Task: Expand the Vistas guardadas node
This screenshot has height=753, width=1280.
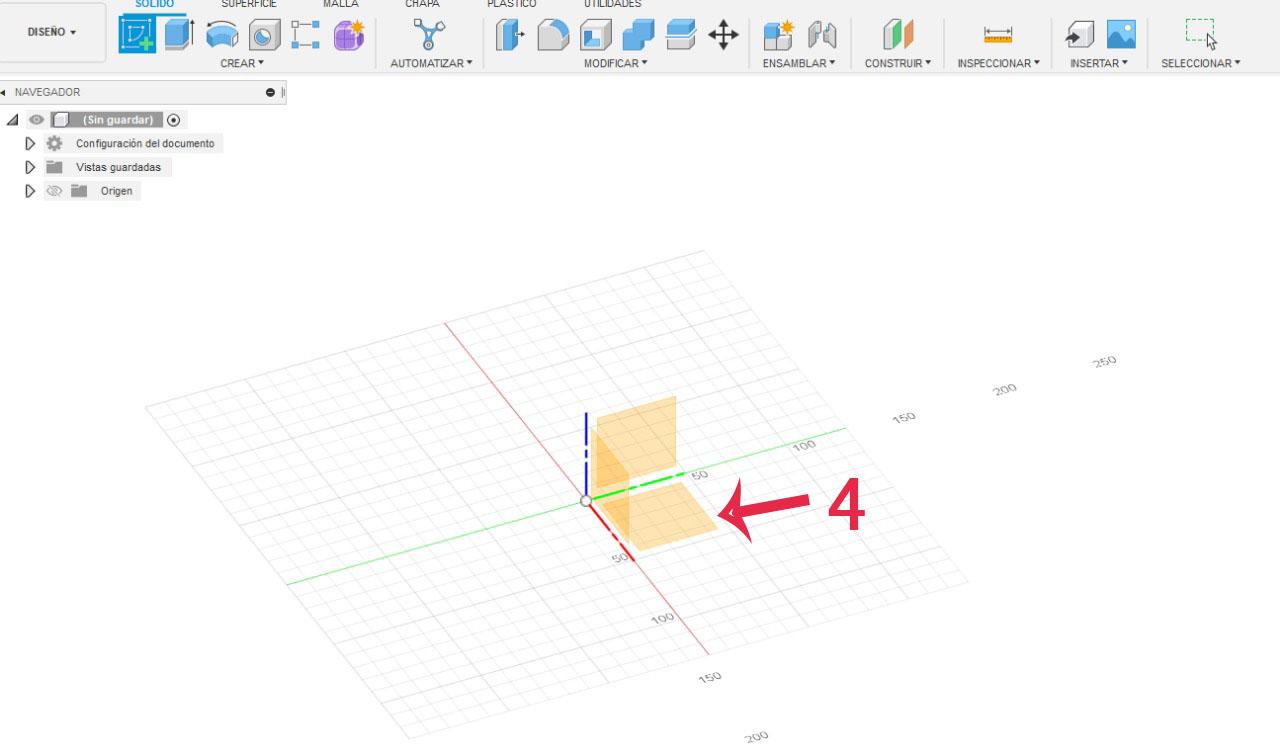Action: 30,167
